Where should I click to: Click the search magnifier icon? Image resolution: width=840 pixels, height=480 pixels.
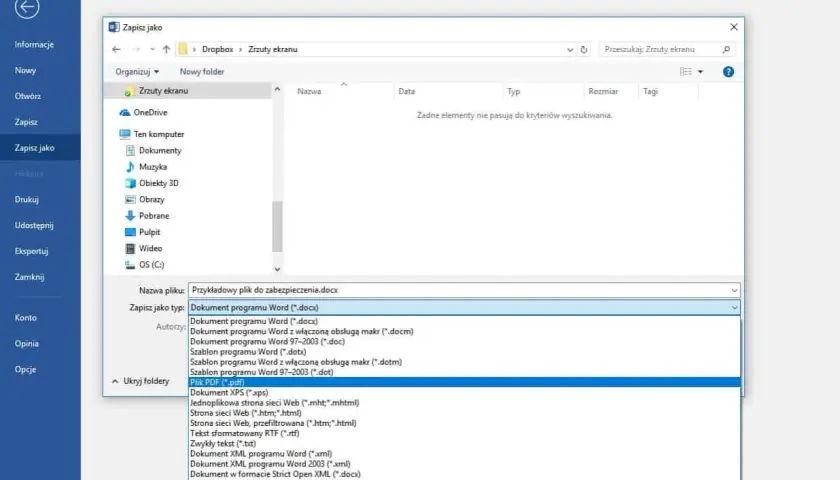726,49
